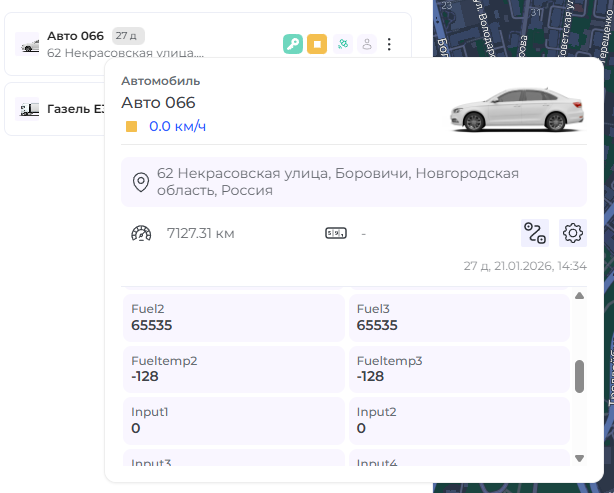This screenshot has width=614, height=493.
Task: Click the driver person icon
Action: coord(367,44)
